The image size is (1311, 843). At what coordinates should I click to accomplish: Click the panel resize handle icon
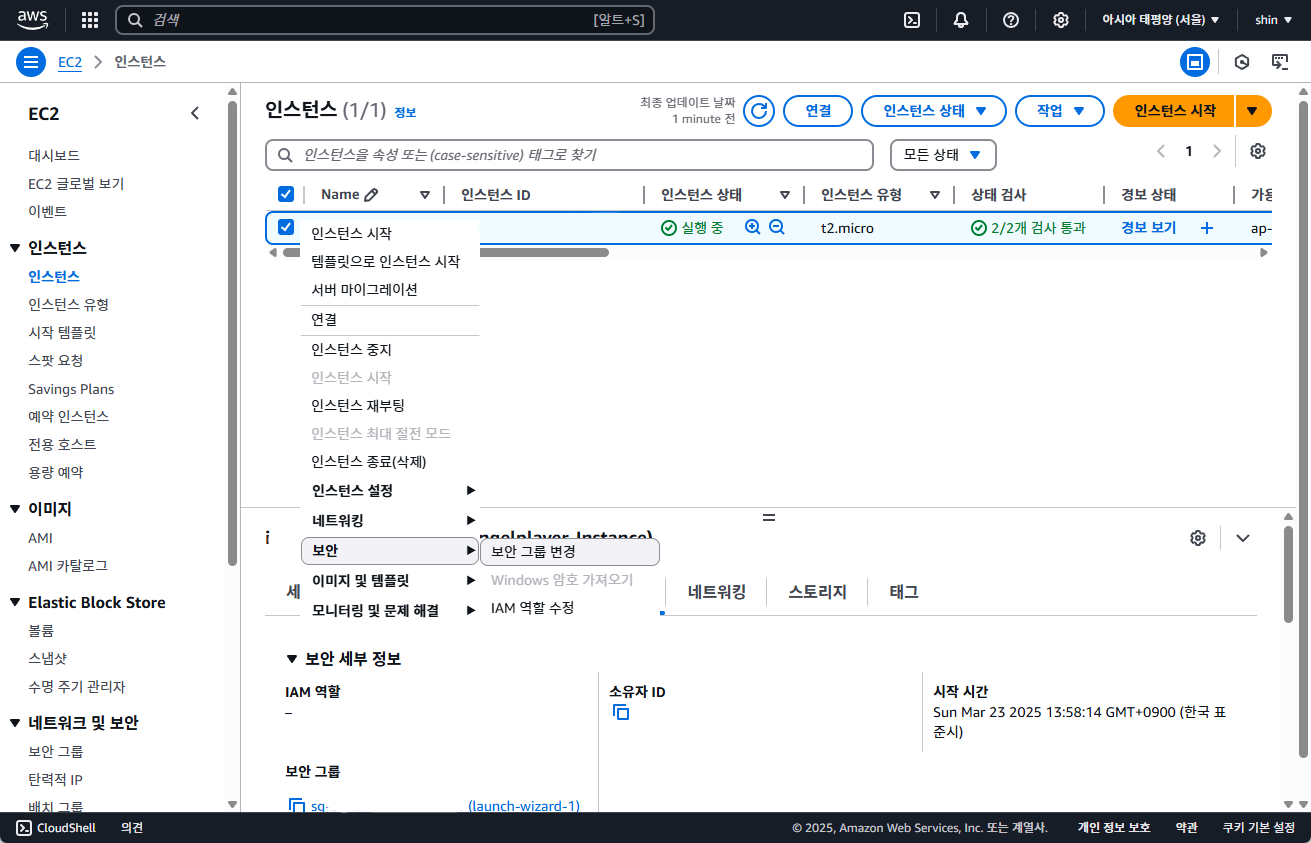[769, 518]
